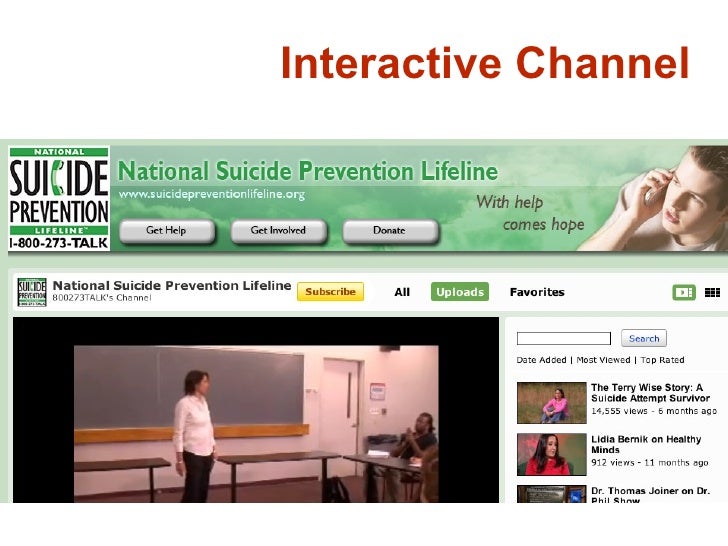This screenshot has height=546, width=728.
Task: Click channel name National Suicide Prevention Lifeline
Action: coord(172,286)
